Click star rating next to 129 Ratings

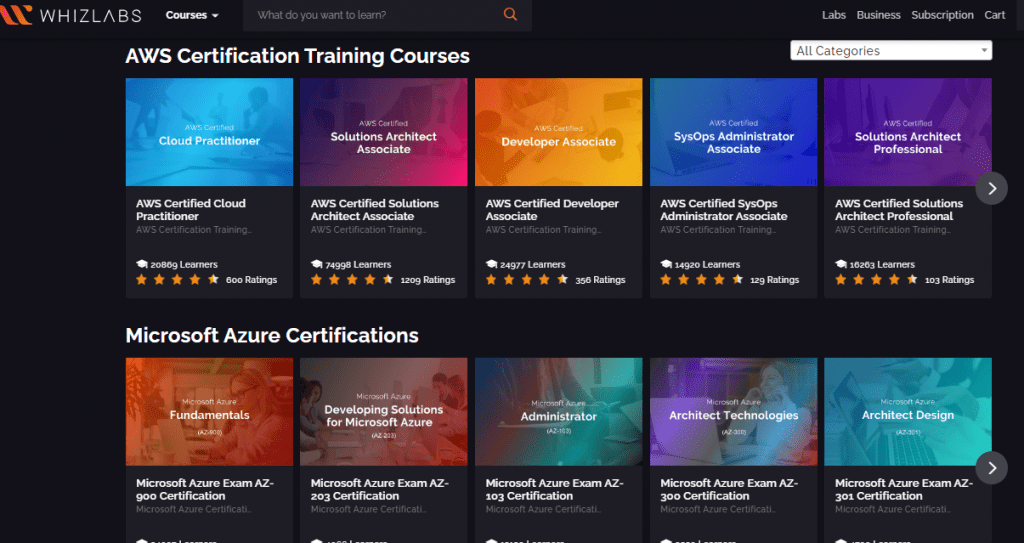point(701,280)
